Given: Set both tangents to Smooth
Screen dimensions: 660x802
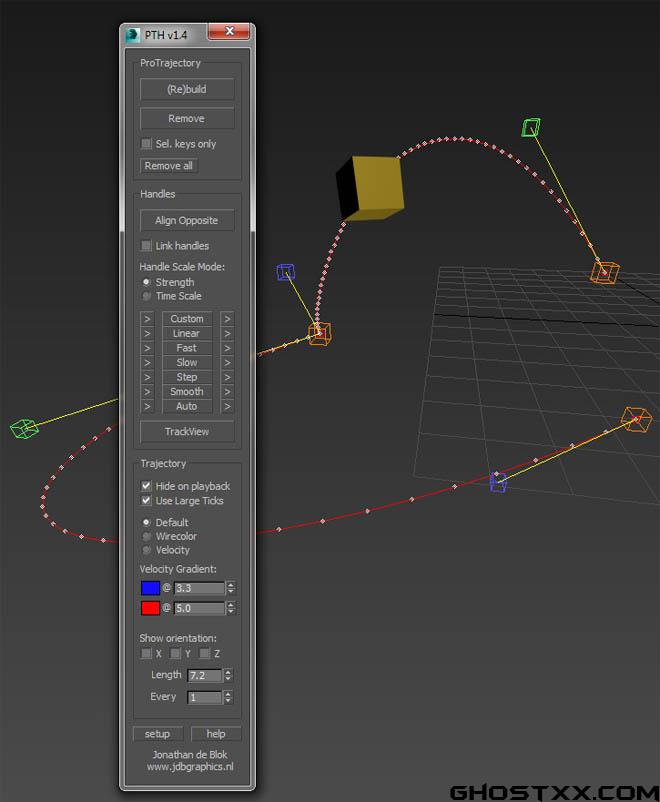Looking at the screenshot, I should pos(187,391).
